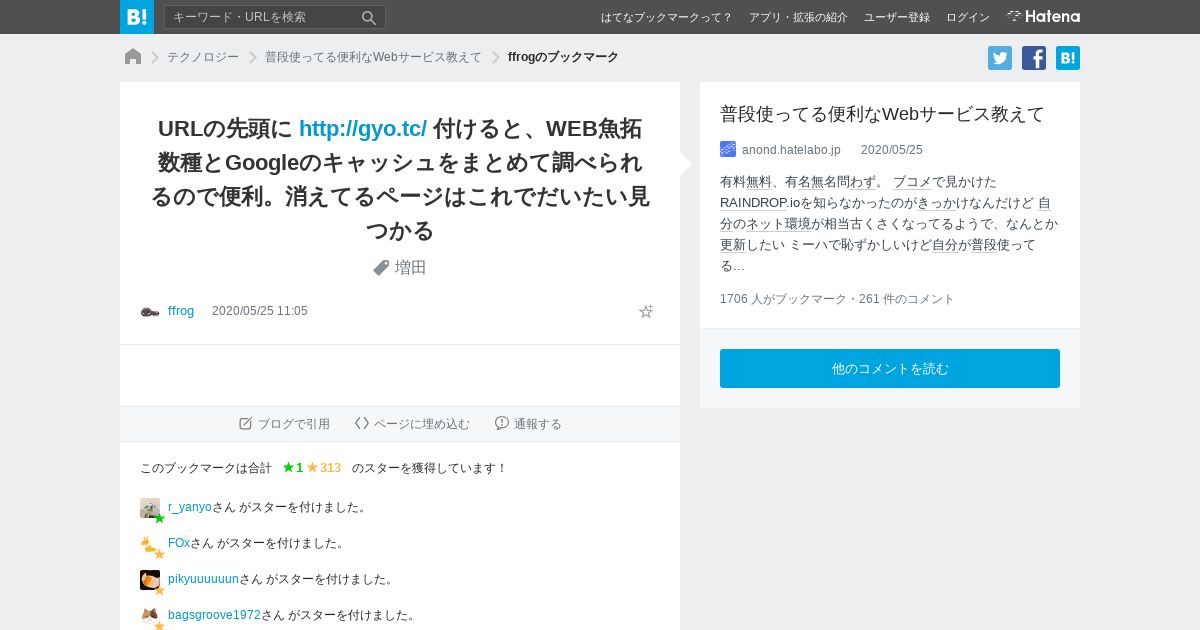Click the Hatena logo in the header
1200x630 pixels.
[1043, 16]
